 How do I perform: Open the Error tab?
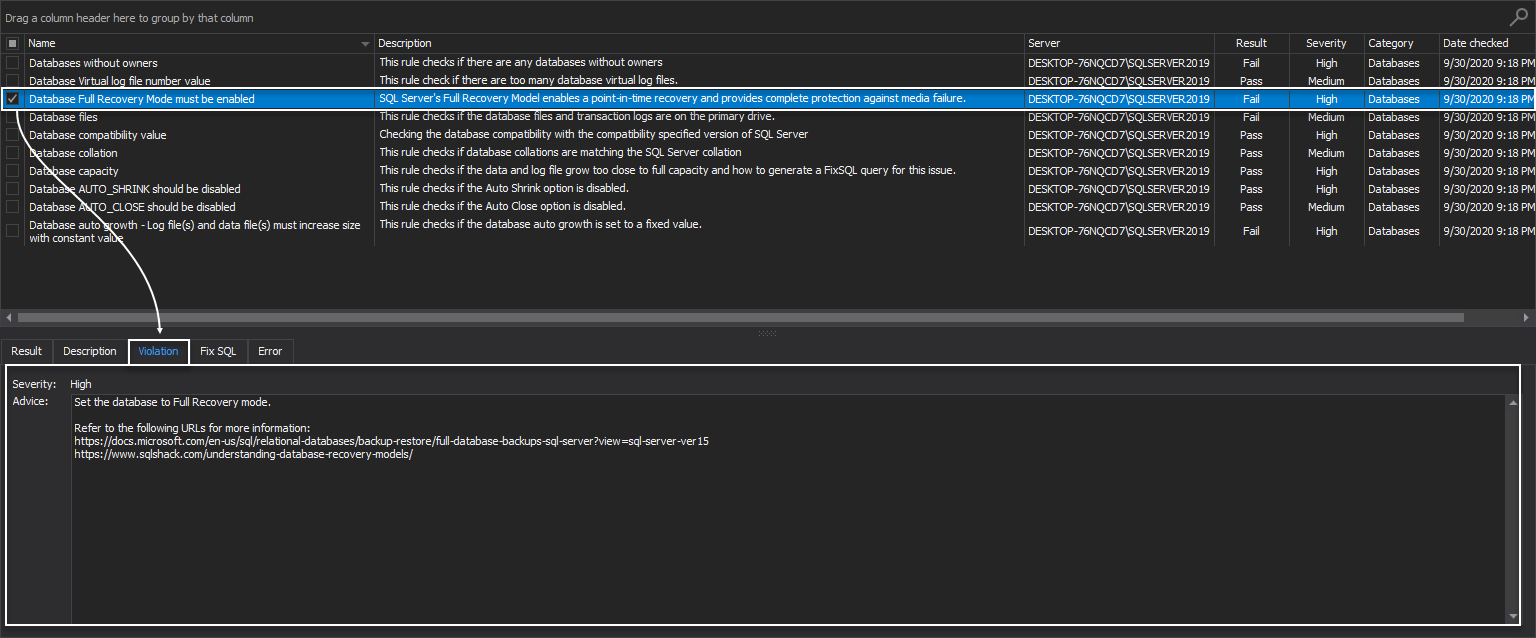[x=270, y=351]
